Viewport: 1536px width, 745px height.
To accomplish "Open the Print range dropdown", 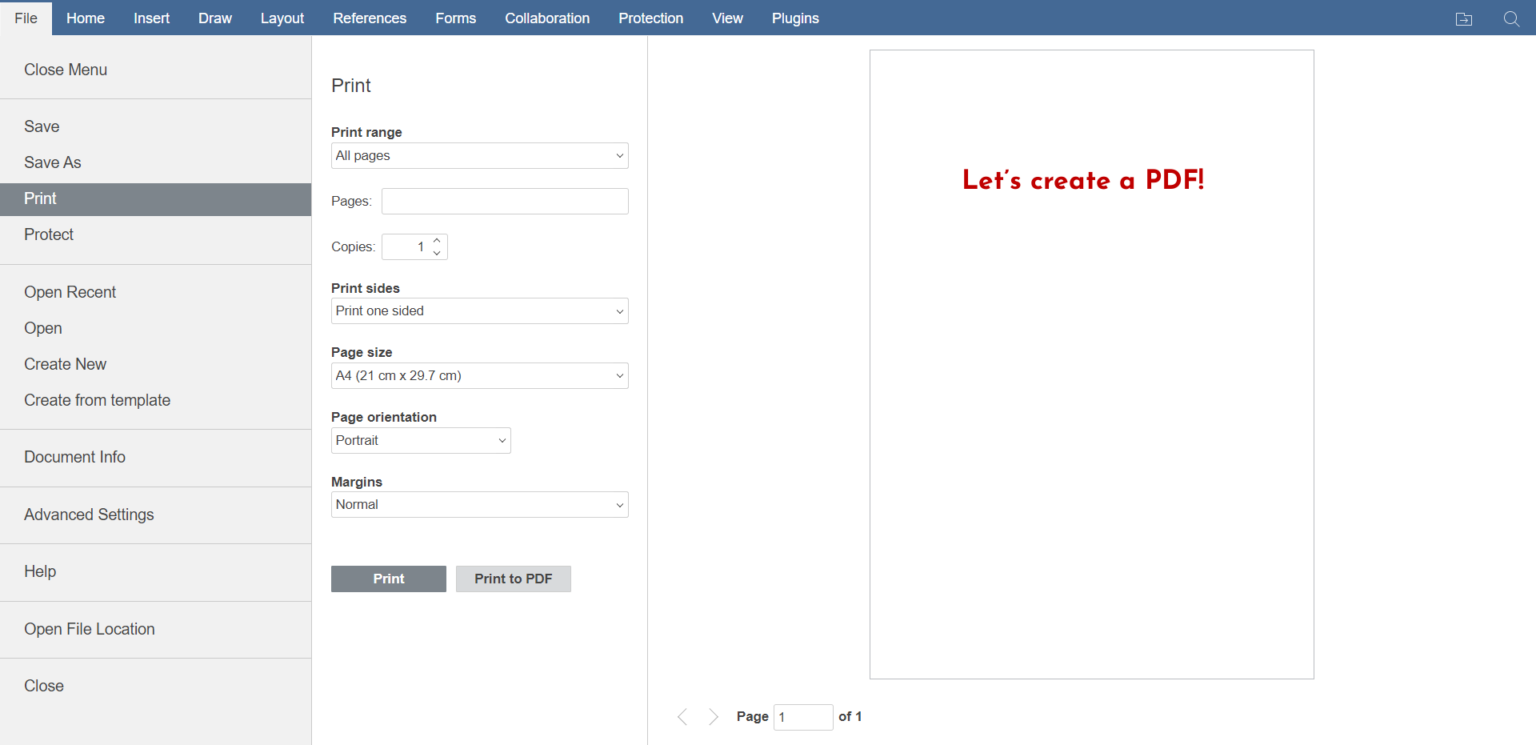I will 479,156.
